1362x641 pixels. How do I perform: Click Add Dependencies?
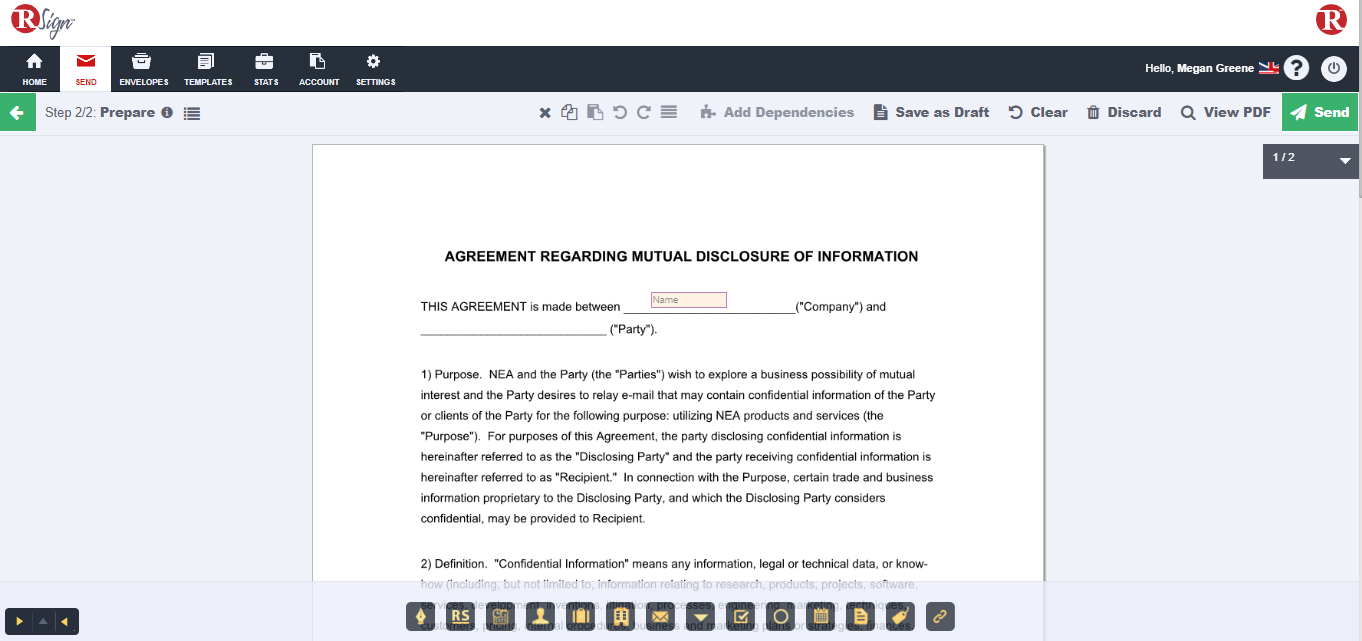click(777, 112)
